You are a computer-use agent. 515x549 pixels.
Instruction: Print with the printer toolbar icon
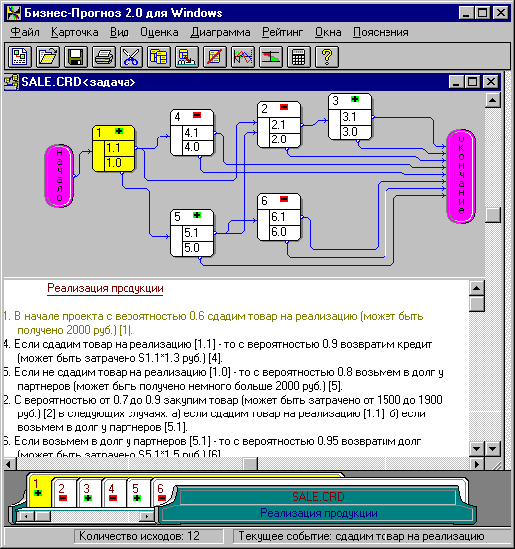(x=104, y=56)
